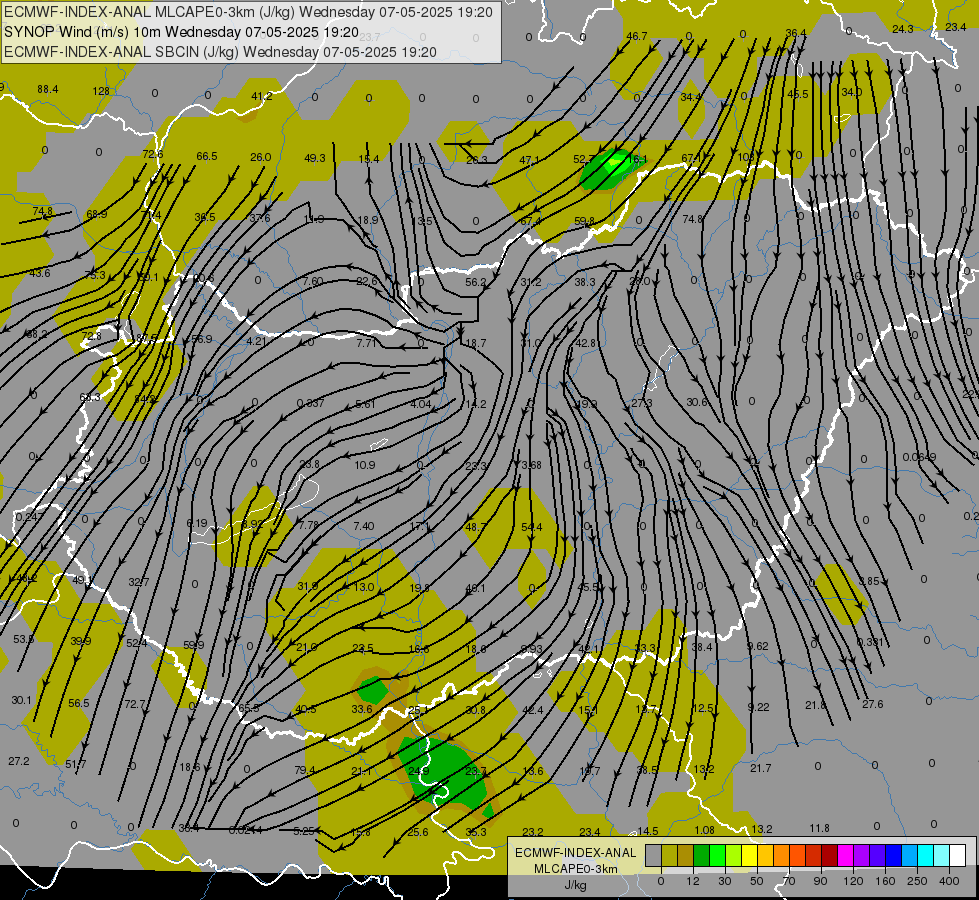Click the map value 11.8
The image size is (979, 900).
(819, 828)
